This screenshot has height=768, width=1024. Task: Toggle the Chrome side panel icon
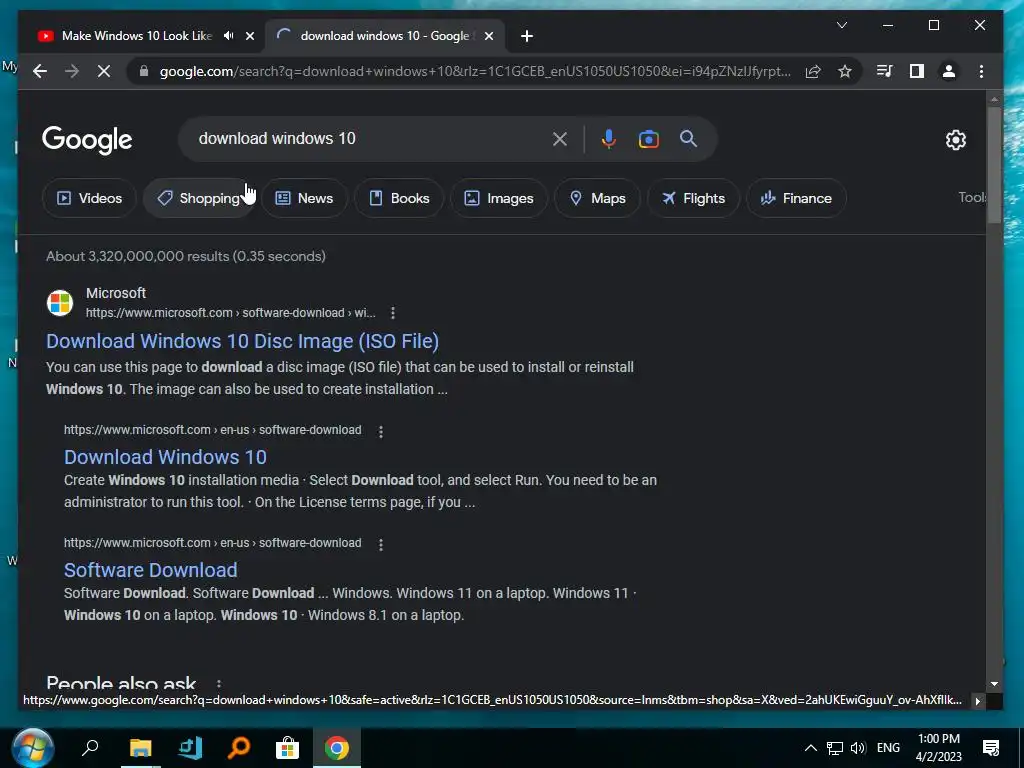pos(917,71)
